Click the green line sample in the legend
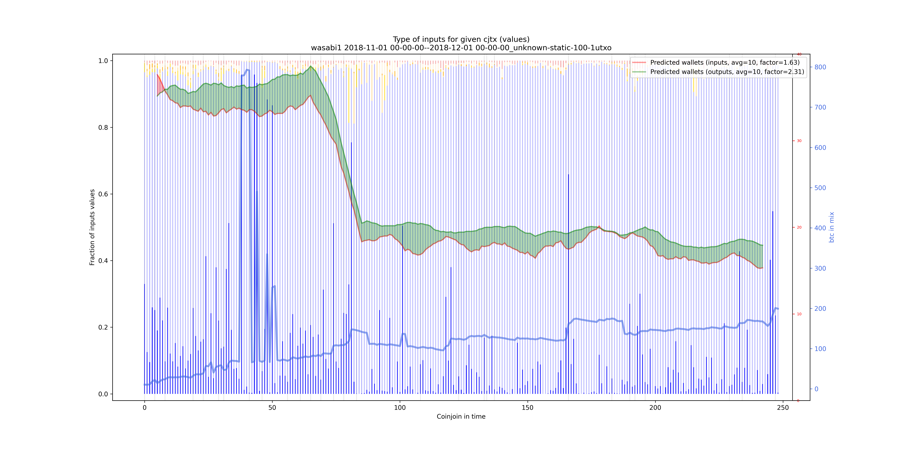The height and width of the screenshot is (450, 900). (639, 71)
